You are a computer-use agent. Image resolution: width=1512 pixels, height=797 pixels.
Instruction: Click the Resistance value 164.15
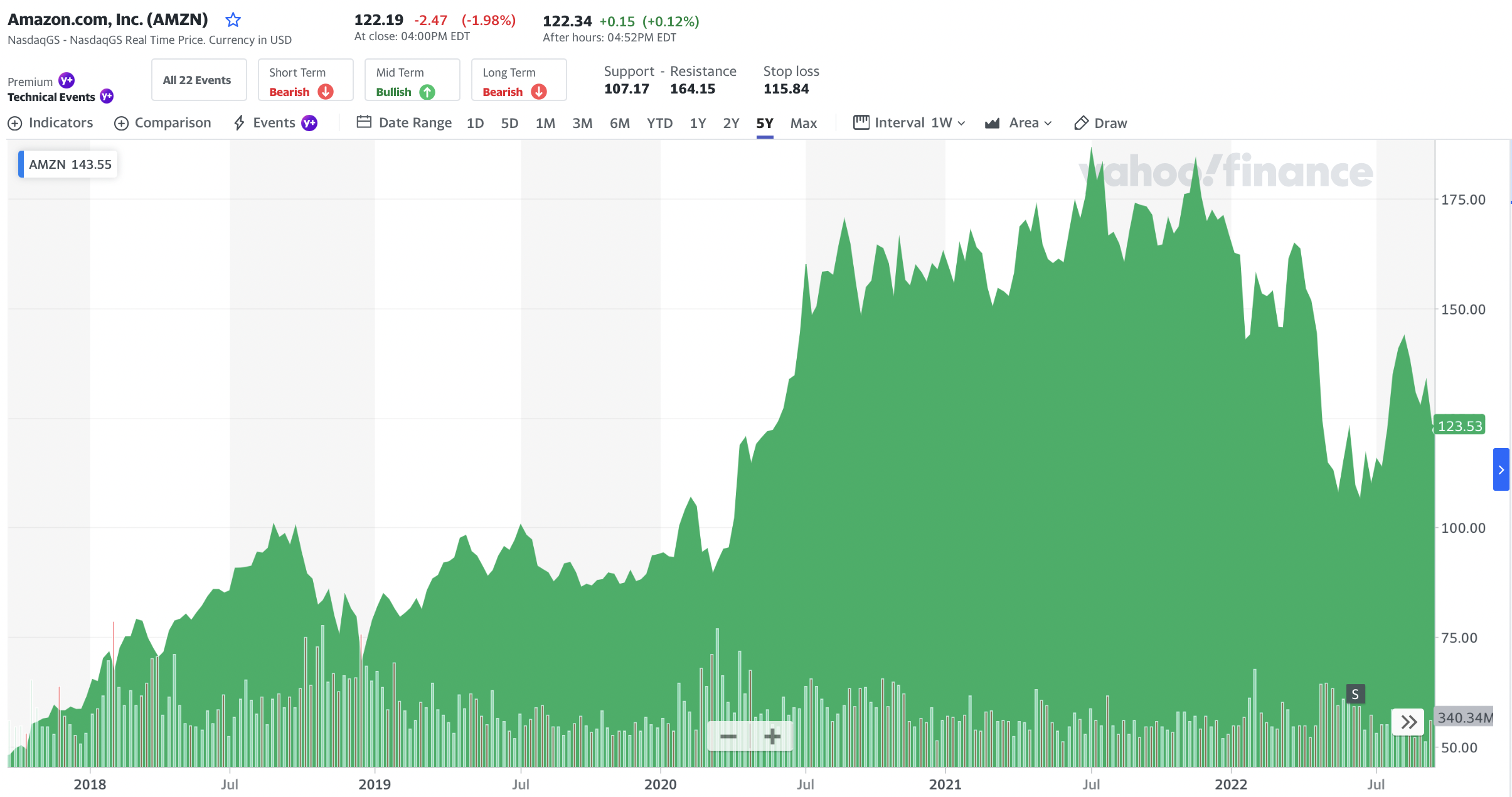click(693, 89)
